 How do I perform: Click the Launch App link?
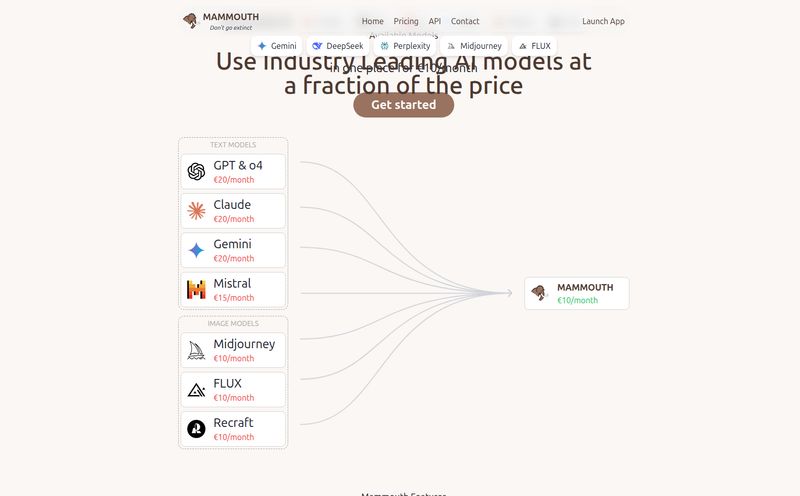point(603,21)
